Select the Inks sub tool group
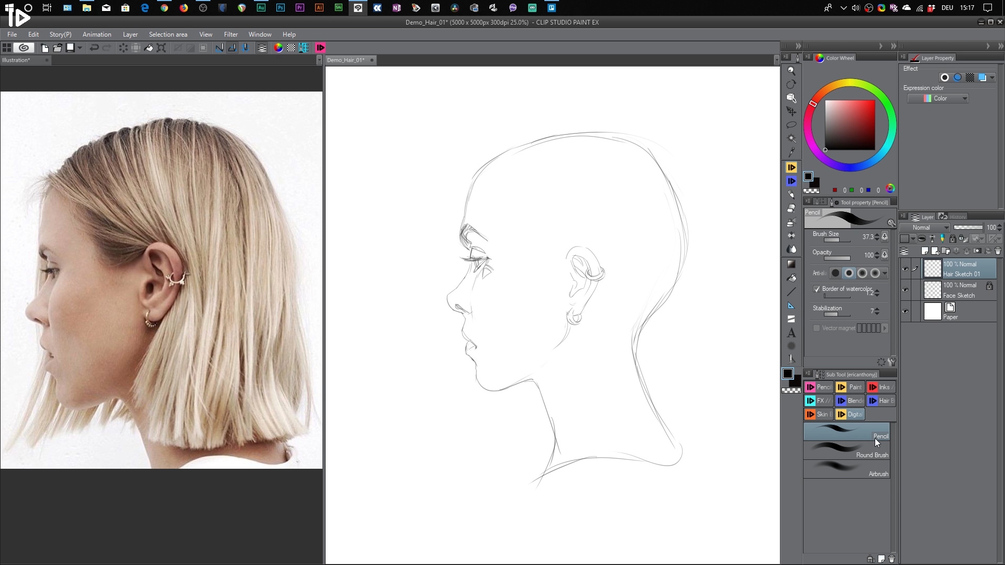 click(881, 387)
